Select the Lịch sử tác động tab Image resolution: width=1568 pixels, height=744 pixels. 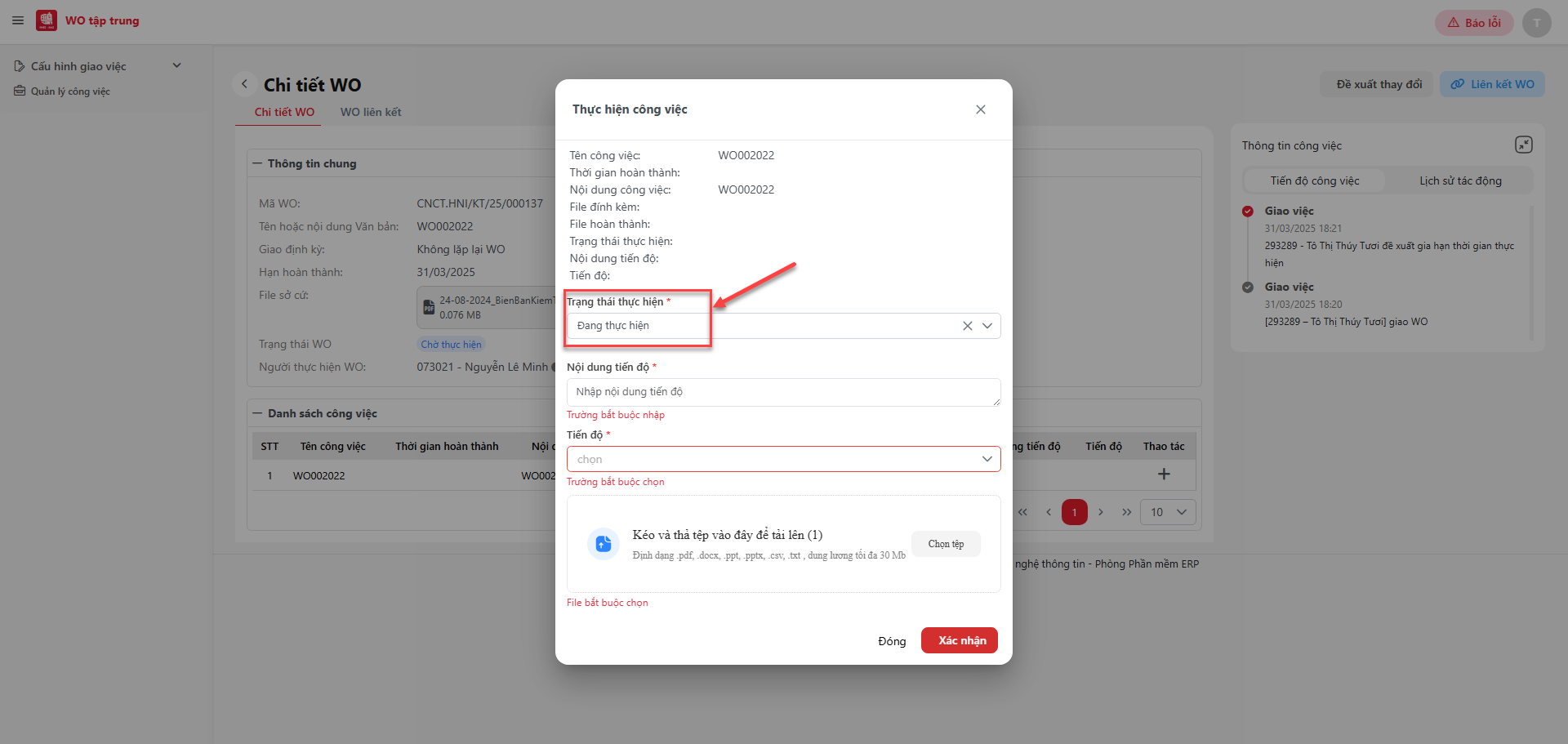coord(1460,180)
